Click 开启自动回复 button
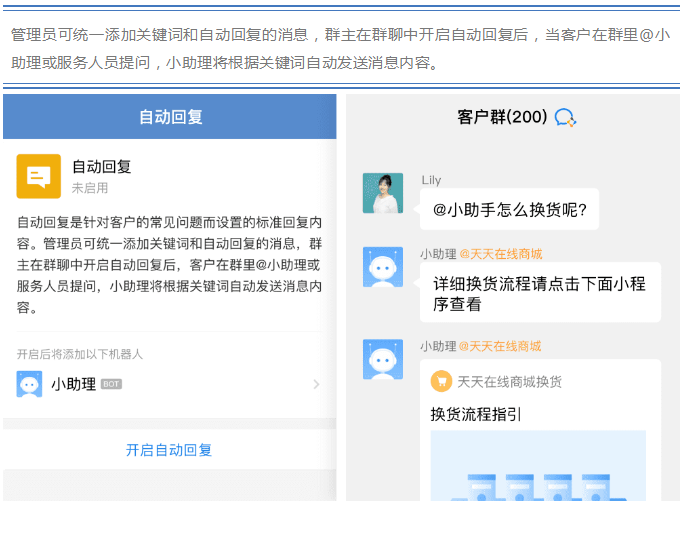The image size is (685, 538). pos(169,450)
